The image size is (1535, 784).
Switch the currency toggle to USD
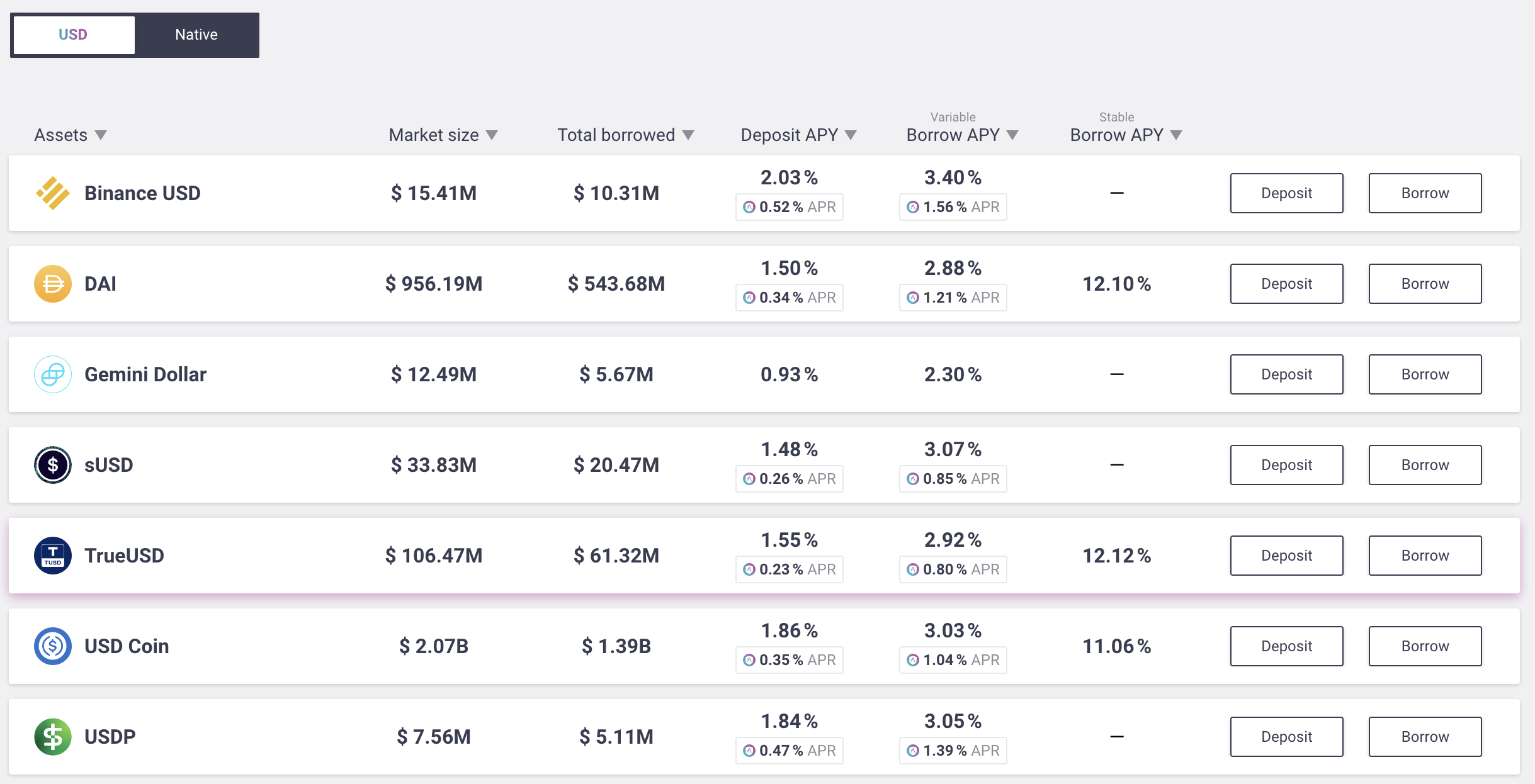(74, 35)
